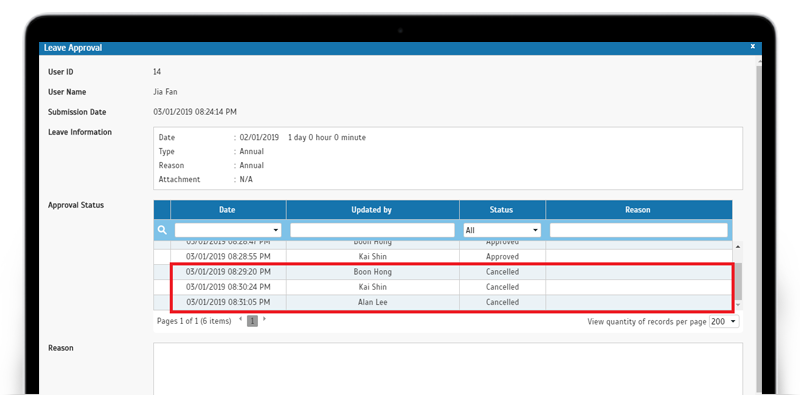The width and height of the screenshot is (800, 395).
Task: Click the Pages 1 of 1 (6 items) text
Action: [x=194, y=321]
